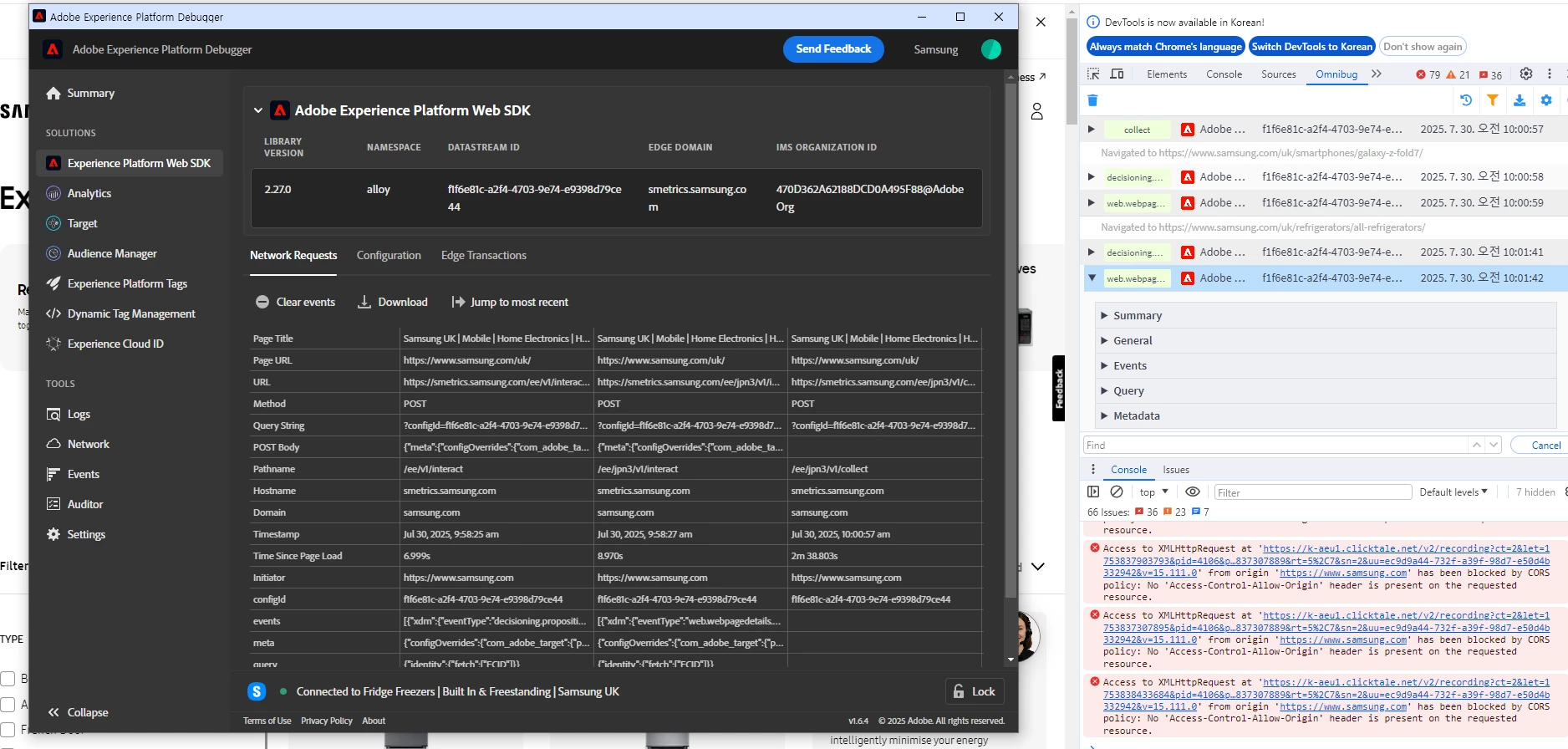Click Always match Chrome's language button
The image size is (1568, 749).
tap(1165, 47)
